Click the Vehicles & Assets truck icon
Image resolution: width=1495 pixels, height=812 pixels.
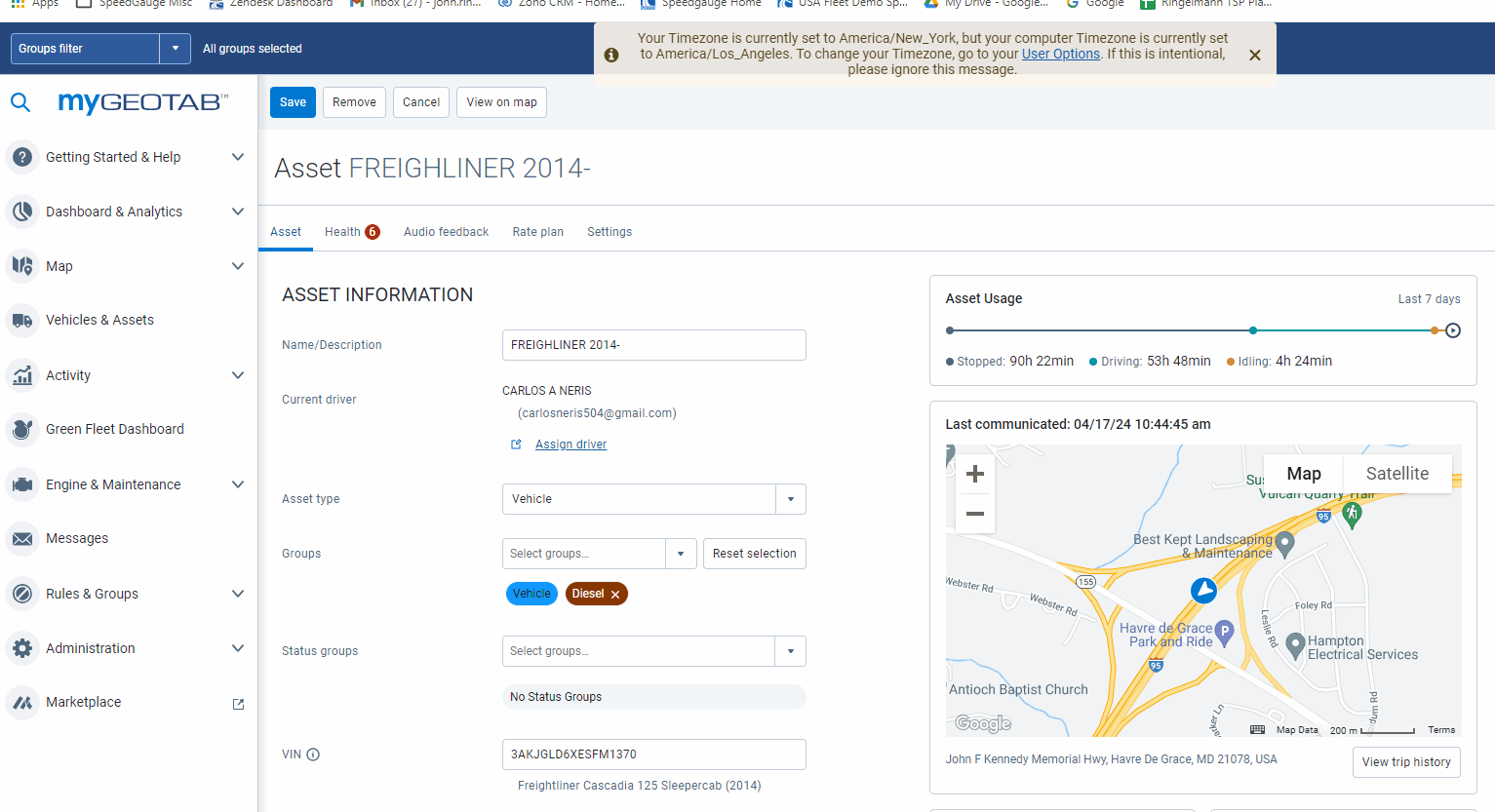pyautogui.click(x=22, y=320)
